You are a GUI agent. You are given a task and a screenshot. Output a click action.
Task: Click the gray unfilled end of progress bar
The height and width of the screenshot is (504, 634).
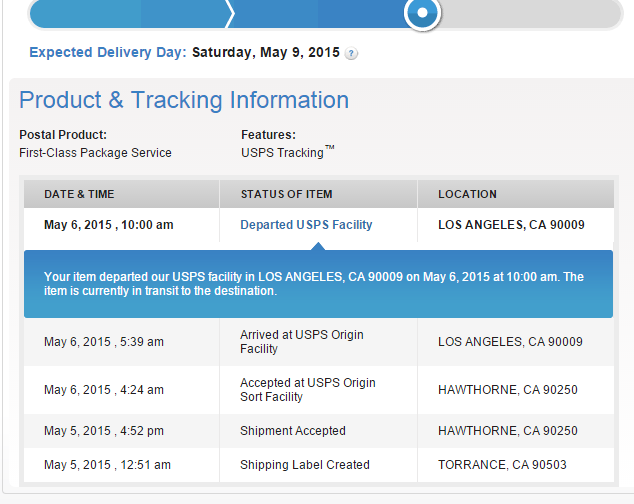[530, 13]
